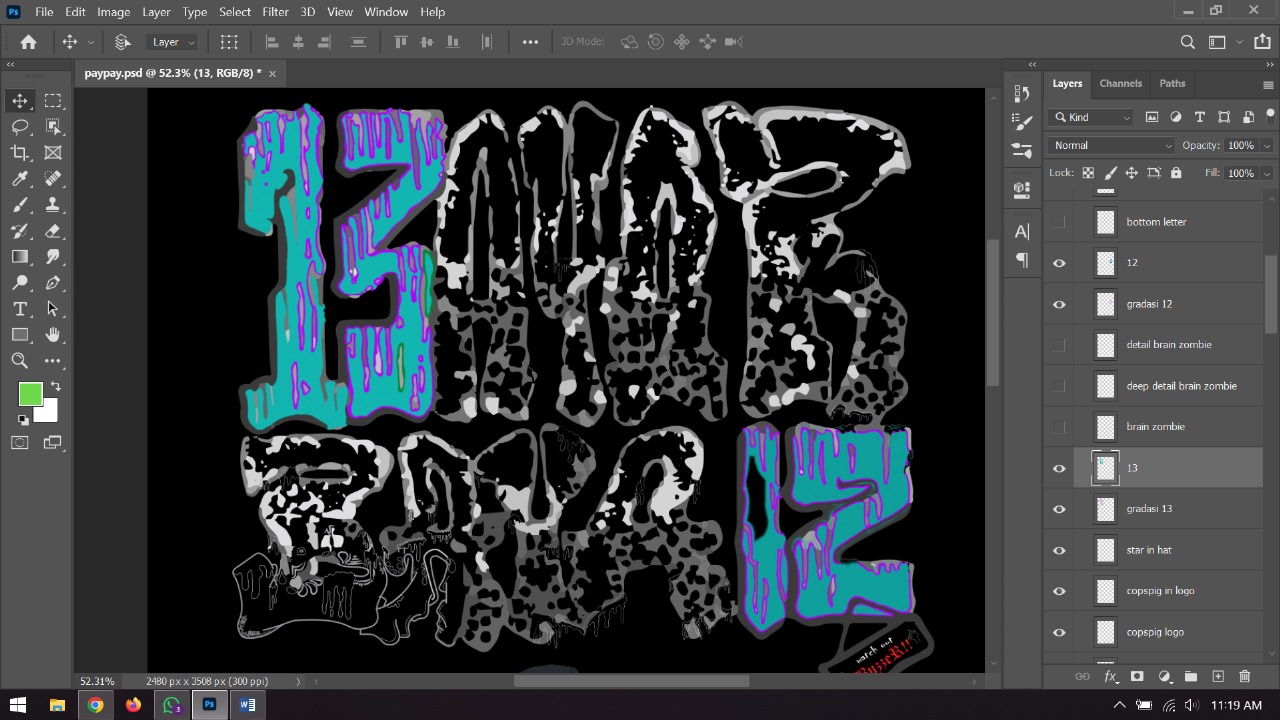Toggle Quick Mask mode

(20, 443)
